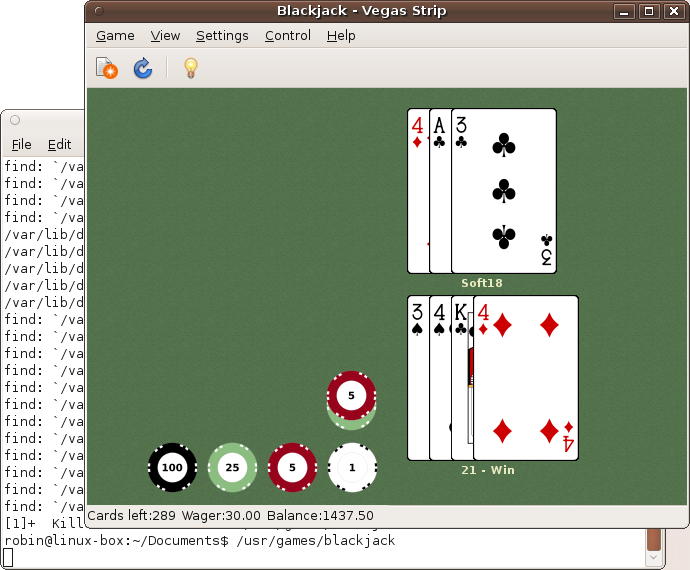Click the terminal window's round title button

[x=15, y=120]
